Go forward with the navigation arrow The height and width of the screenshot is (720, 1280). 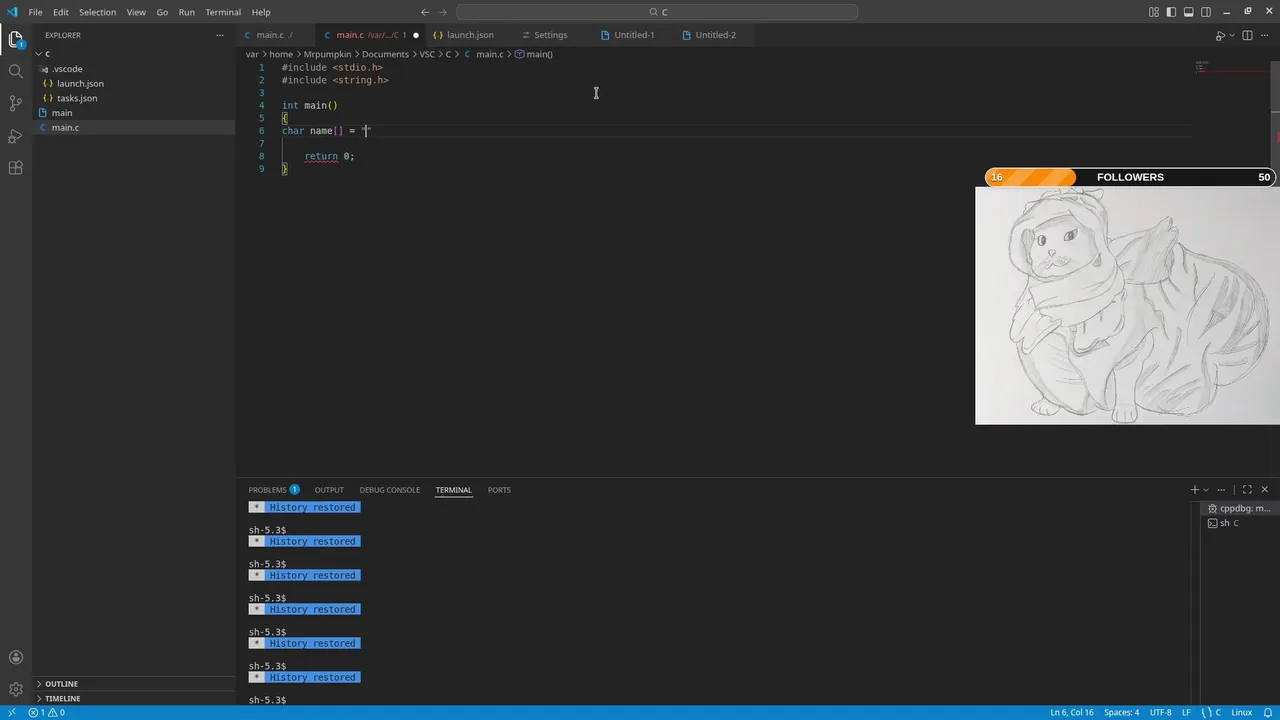tap(443, 12)
